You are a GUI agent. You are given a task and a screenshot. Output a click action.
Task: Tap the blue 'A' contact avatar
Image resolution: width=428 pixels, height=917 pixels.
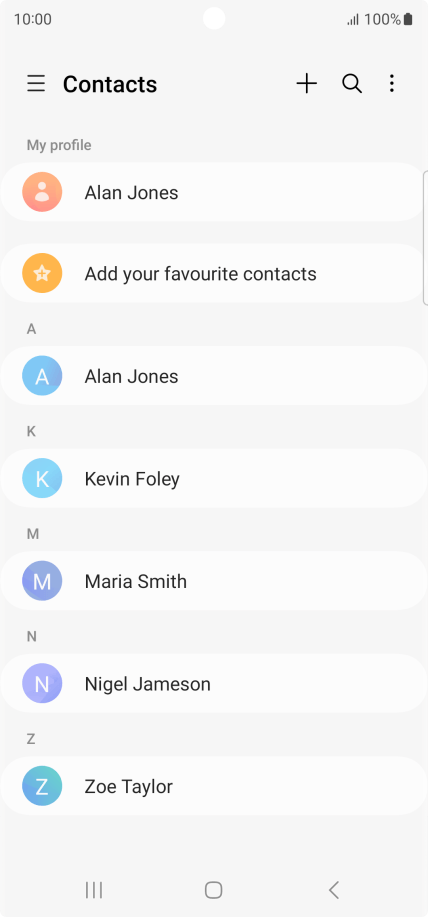42,376
